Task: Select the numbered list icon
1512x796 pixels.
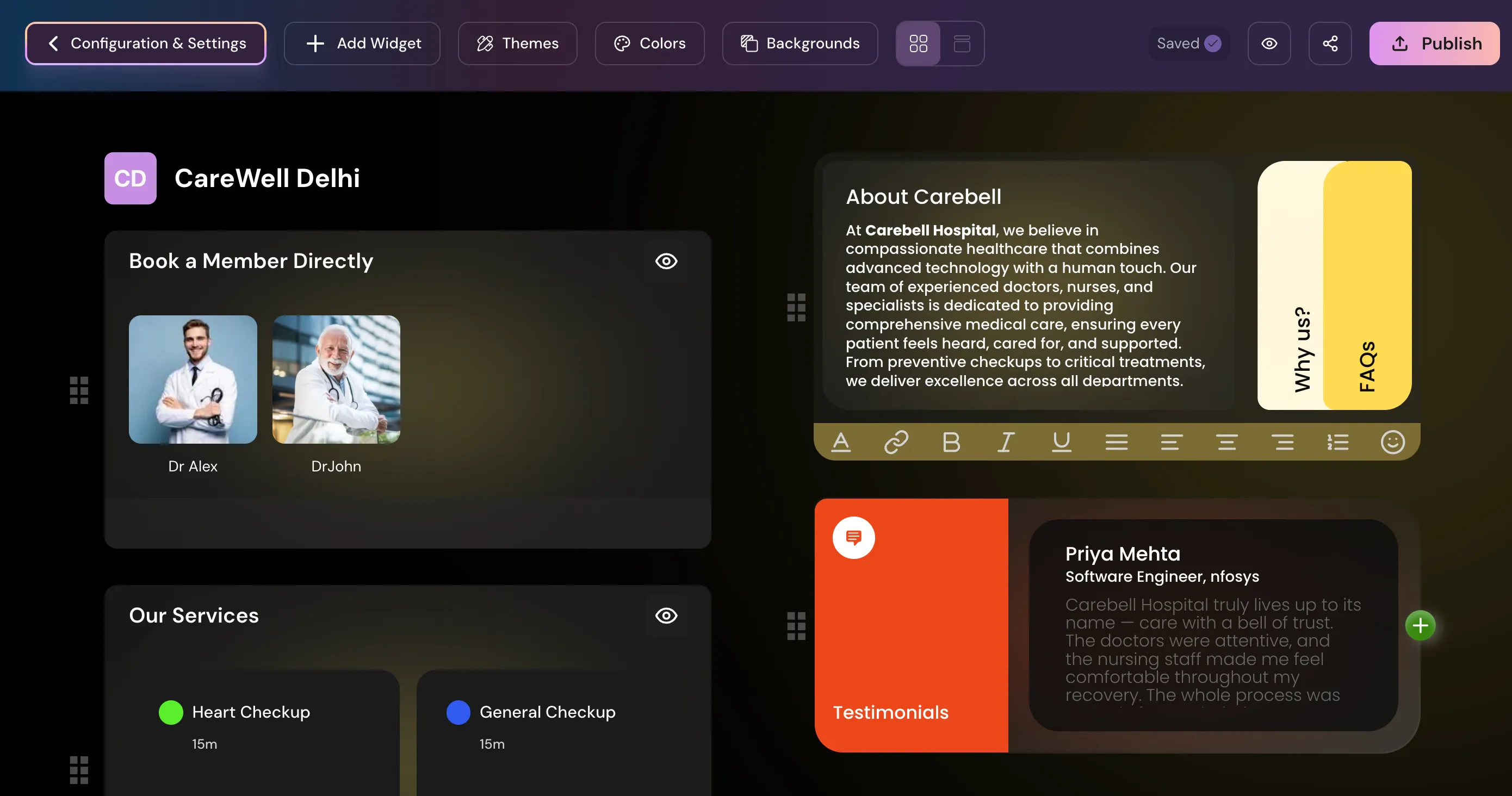Action: click(x=1337, y=441)
